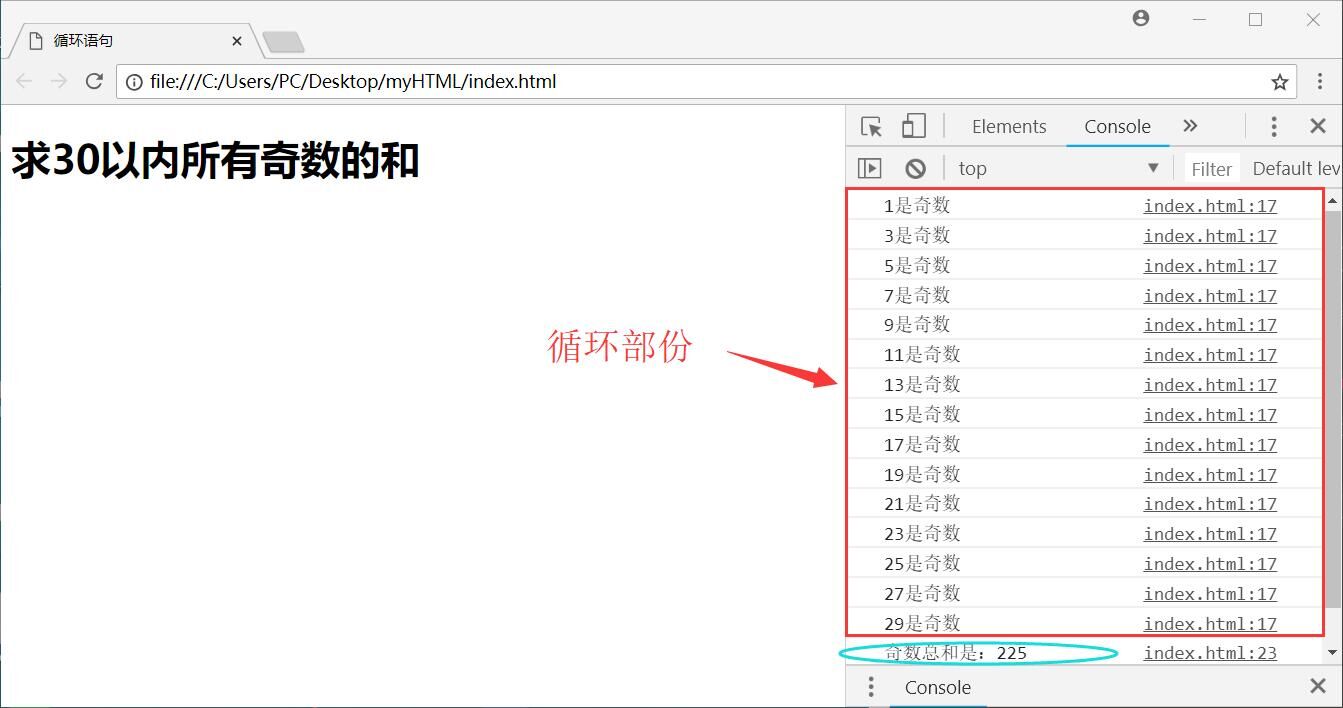Viewport: 1343px width, 708px height.
Task: Open index.html:17 link for 3是奇数
Action: (1210, 236)
